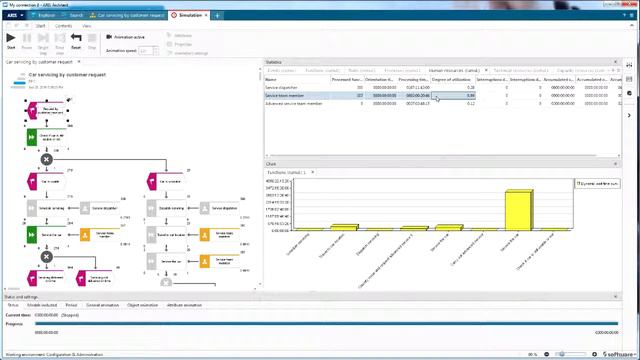Click second icon in right sidebar
The height and width of the screenshot is (360, 640).
click(629, 79)
